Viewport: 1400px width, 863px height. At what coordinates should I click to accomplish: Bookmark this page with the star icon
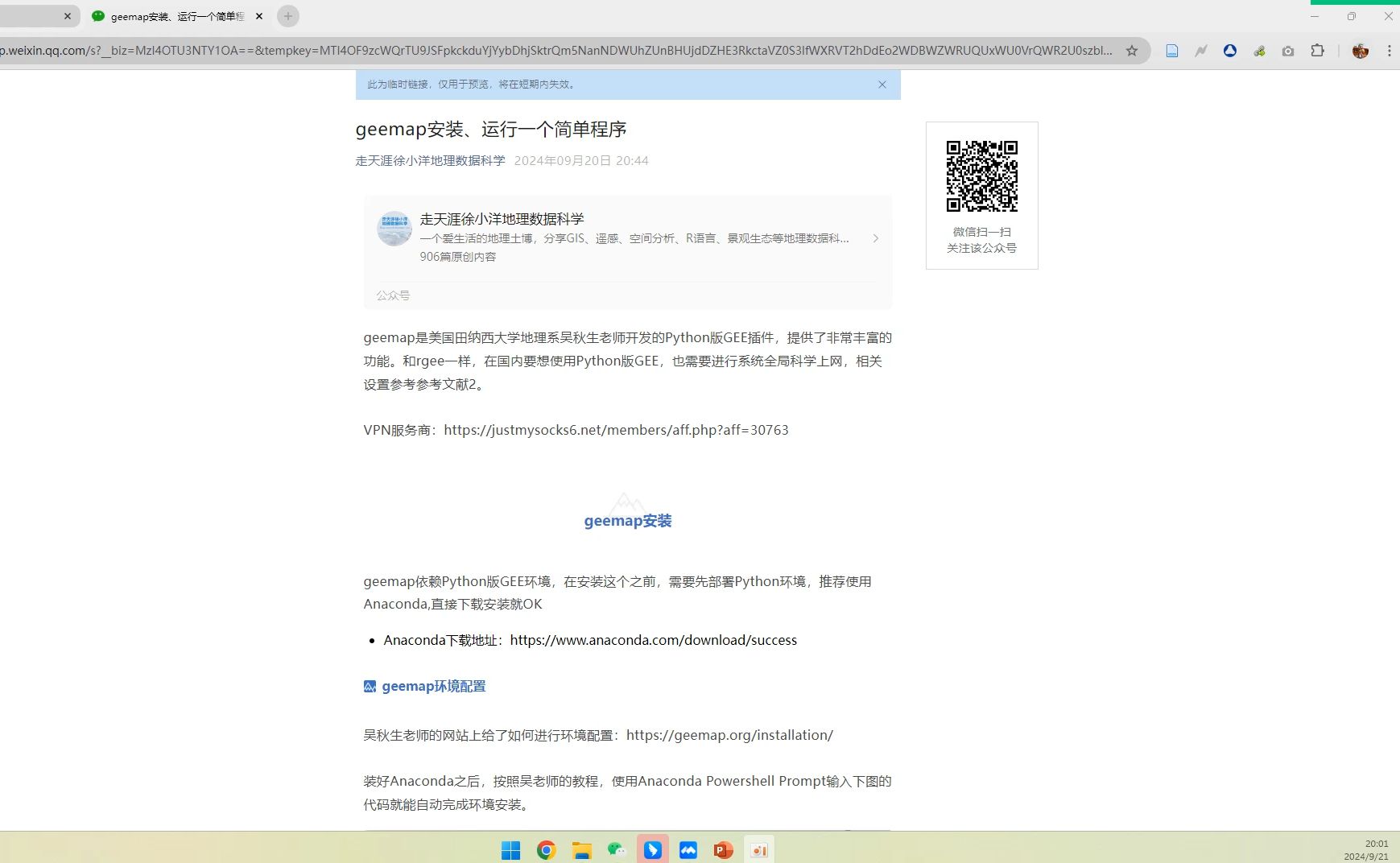click(1131, 51)
